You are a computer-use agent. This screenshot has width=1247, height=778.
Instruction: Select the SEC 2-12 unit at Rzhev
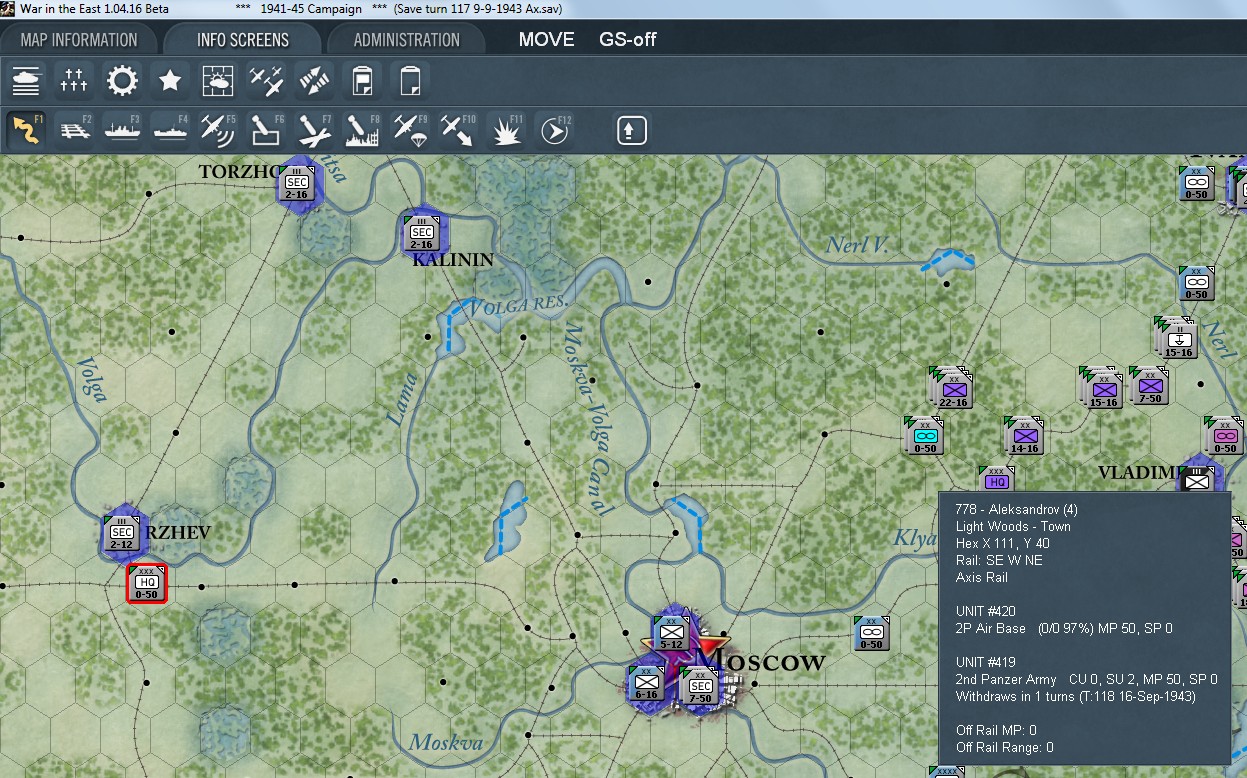pyautogui.click(x=122, y=534)
